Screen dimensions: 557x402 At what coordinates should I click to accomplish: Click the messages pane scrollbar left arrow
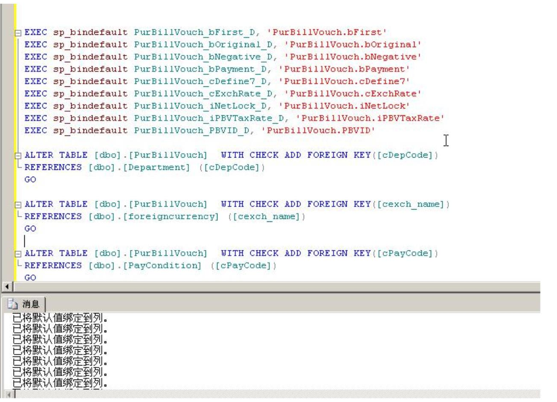(9, 394)
